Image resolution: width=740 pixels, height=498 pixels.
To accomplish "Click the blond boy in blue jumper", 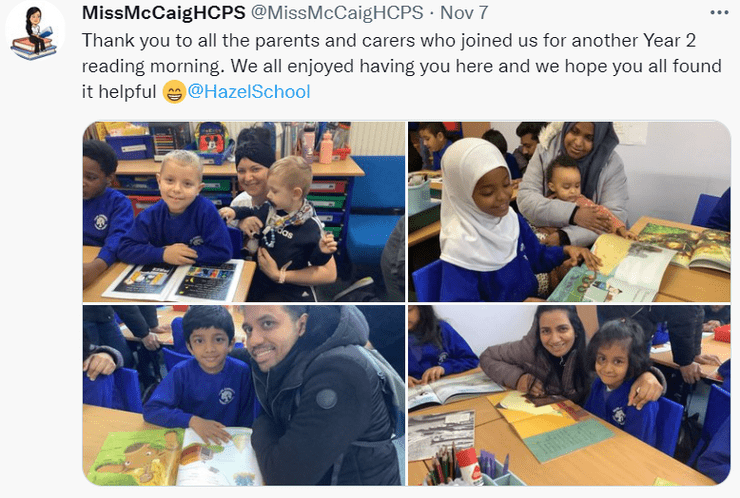I will point(177,209).
